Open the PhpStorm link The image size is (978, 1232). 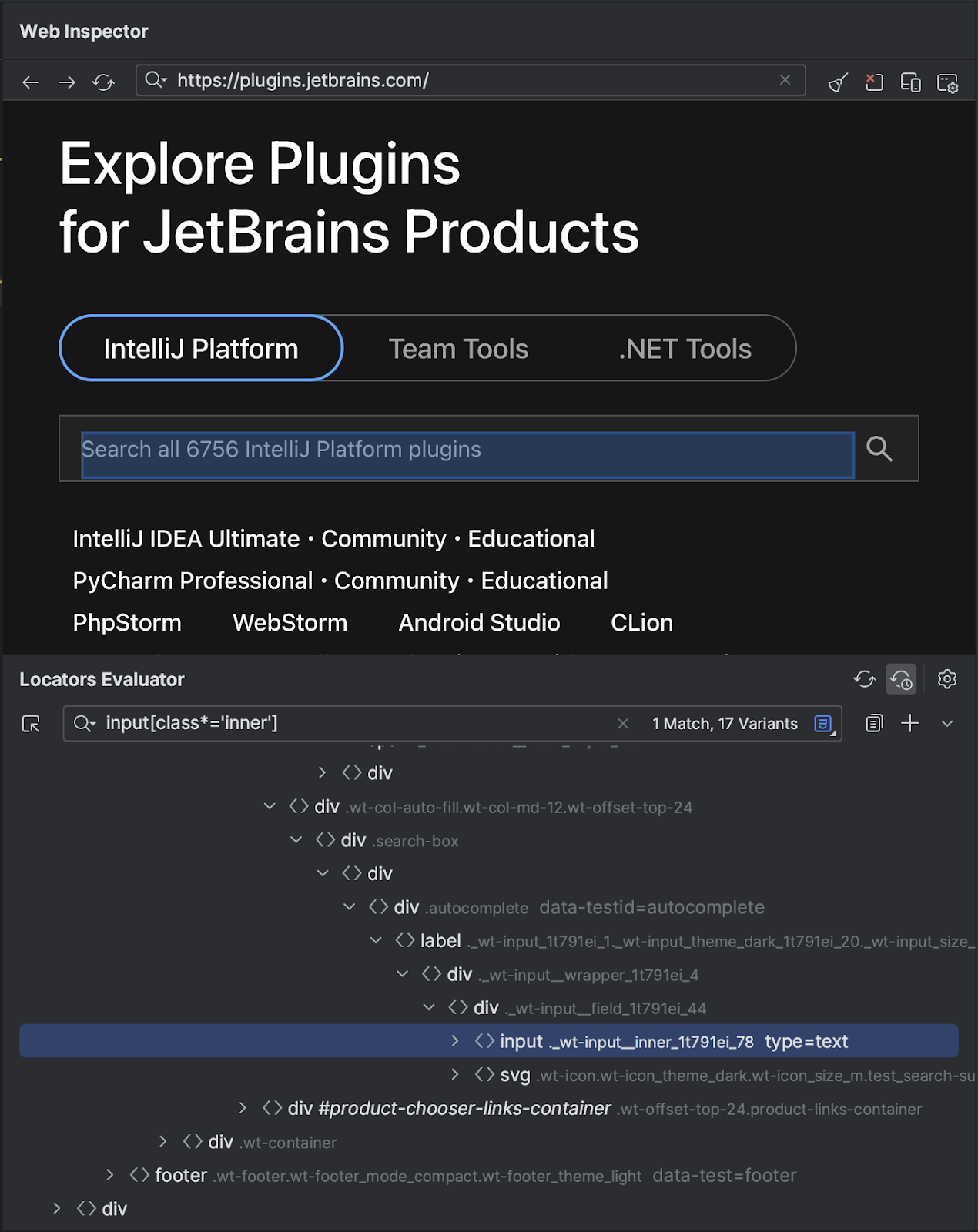pos(127,622)
